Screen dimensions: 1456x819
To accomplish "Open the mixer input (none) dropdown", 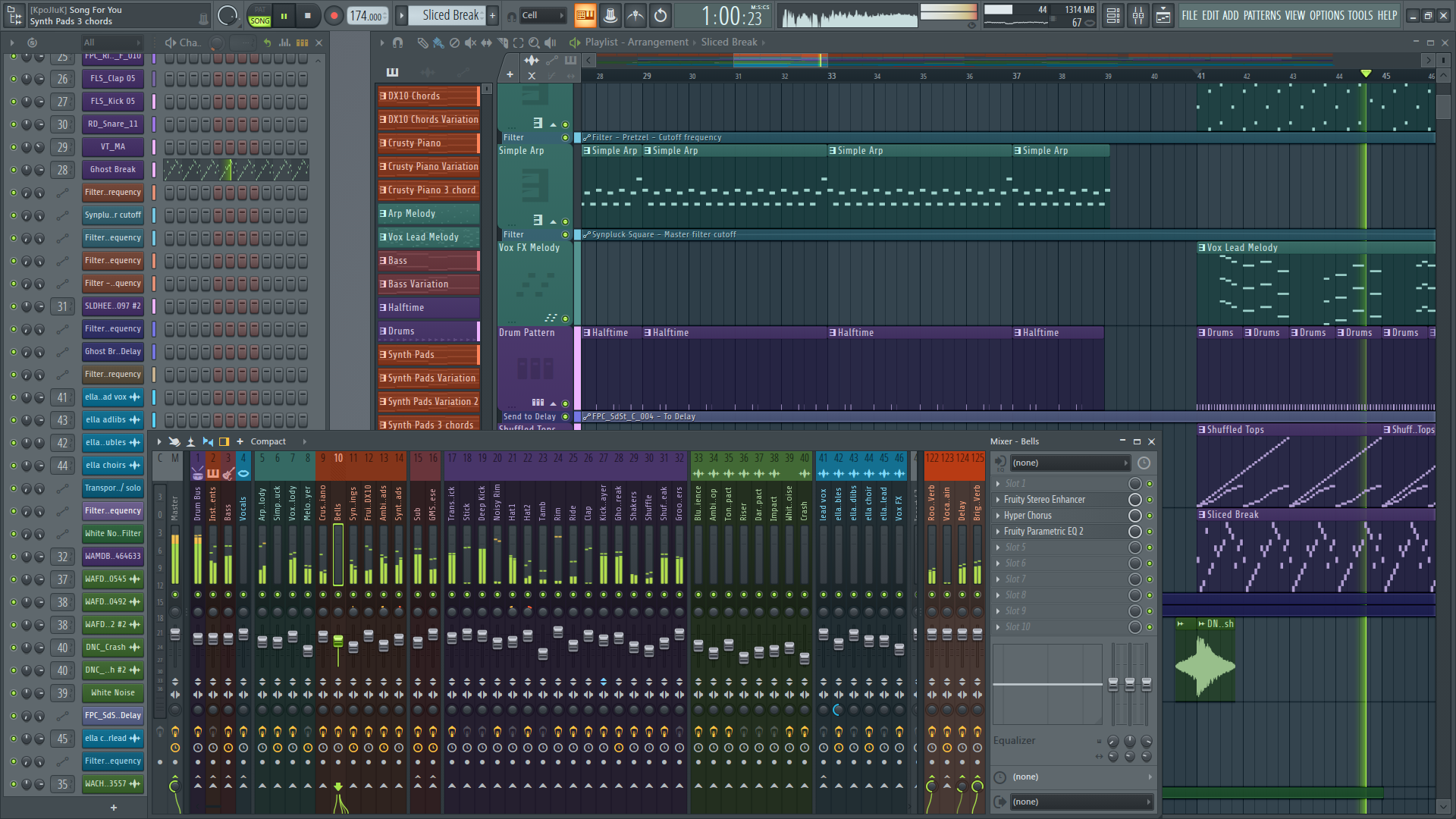I will click(x=1069, y=463).
